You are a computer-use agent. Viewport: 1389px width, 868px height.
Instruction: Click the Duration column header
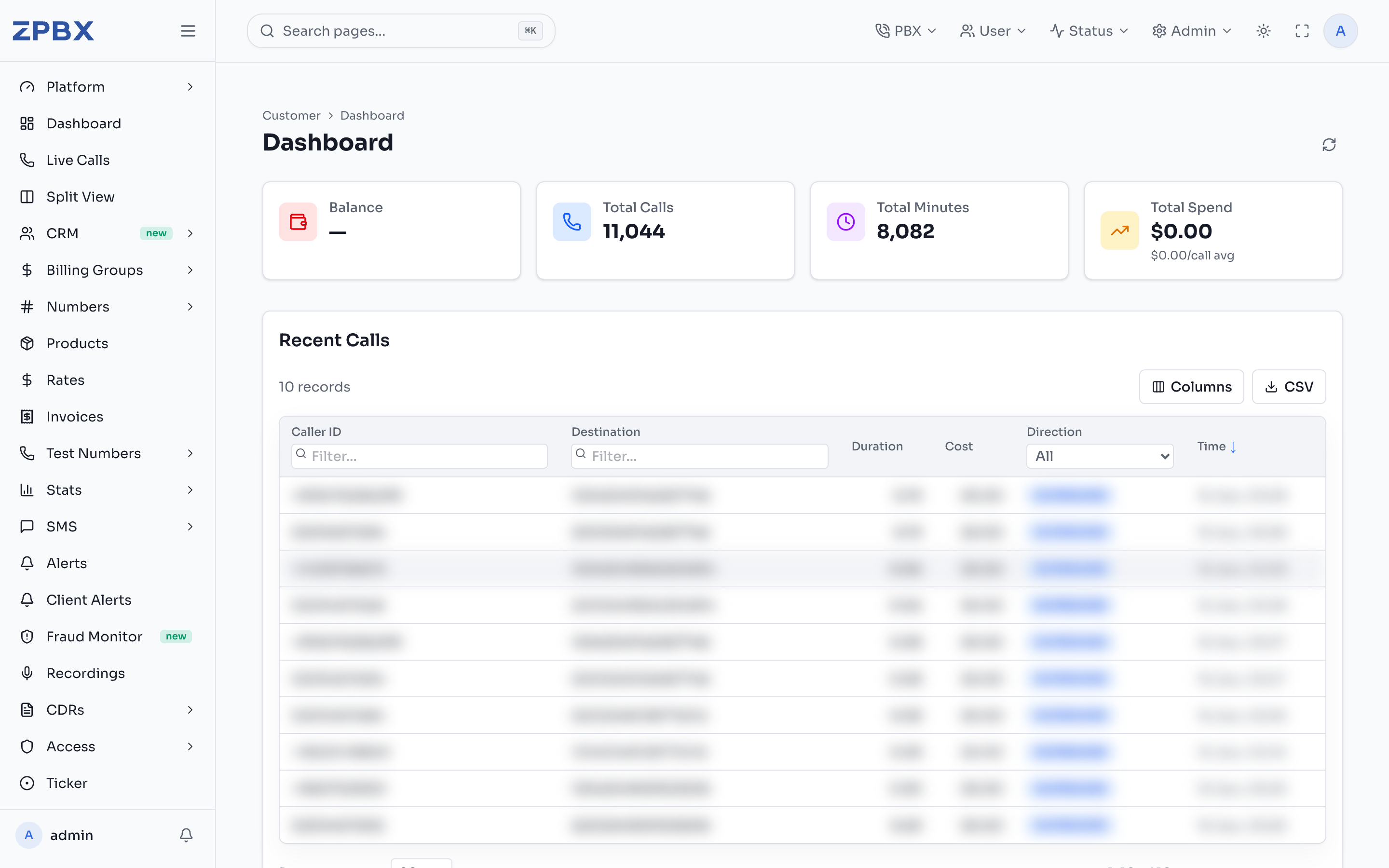click(x=877, y=447)
